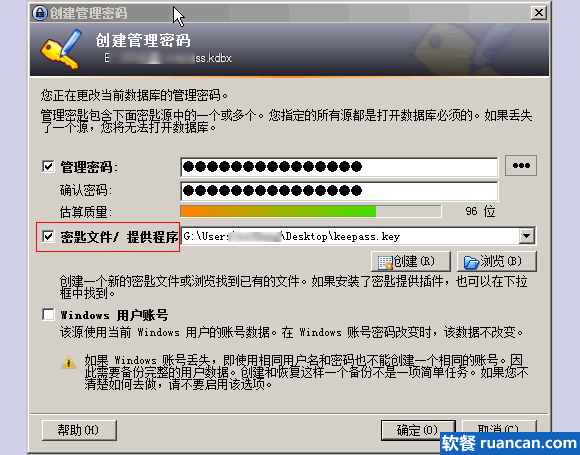
Task: Click the Create button's key file icon
Action: (x=385, y=262)
